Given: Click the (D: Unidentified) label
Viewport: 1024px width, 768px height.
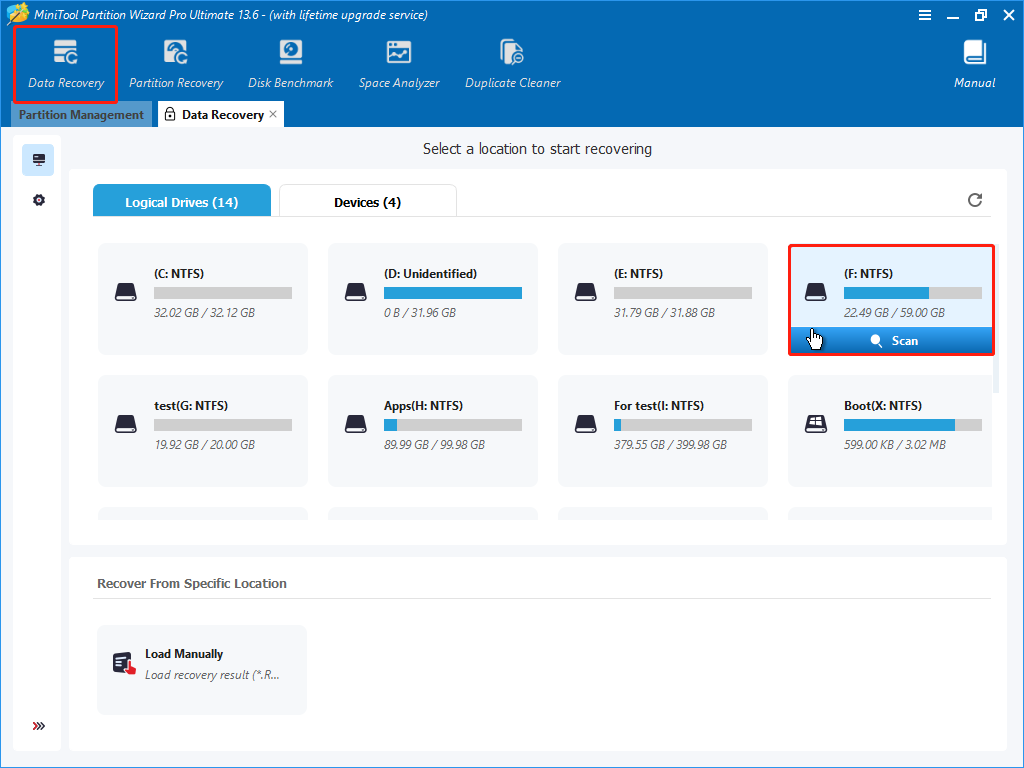Looking at the screenshot, I should pos(430,274).
